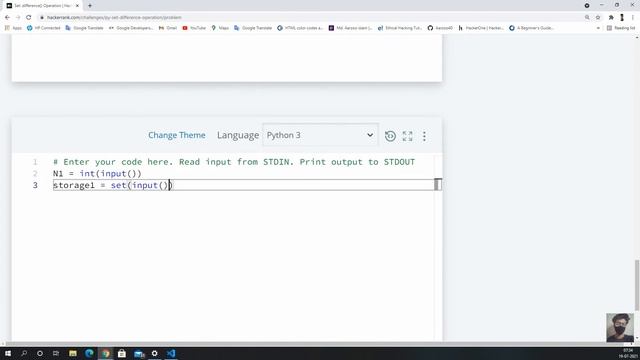The image size is (640, 360).
Task: Open Maps bookmark
Action: 220,28
